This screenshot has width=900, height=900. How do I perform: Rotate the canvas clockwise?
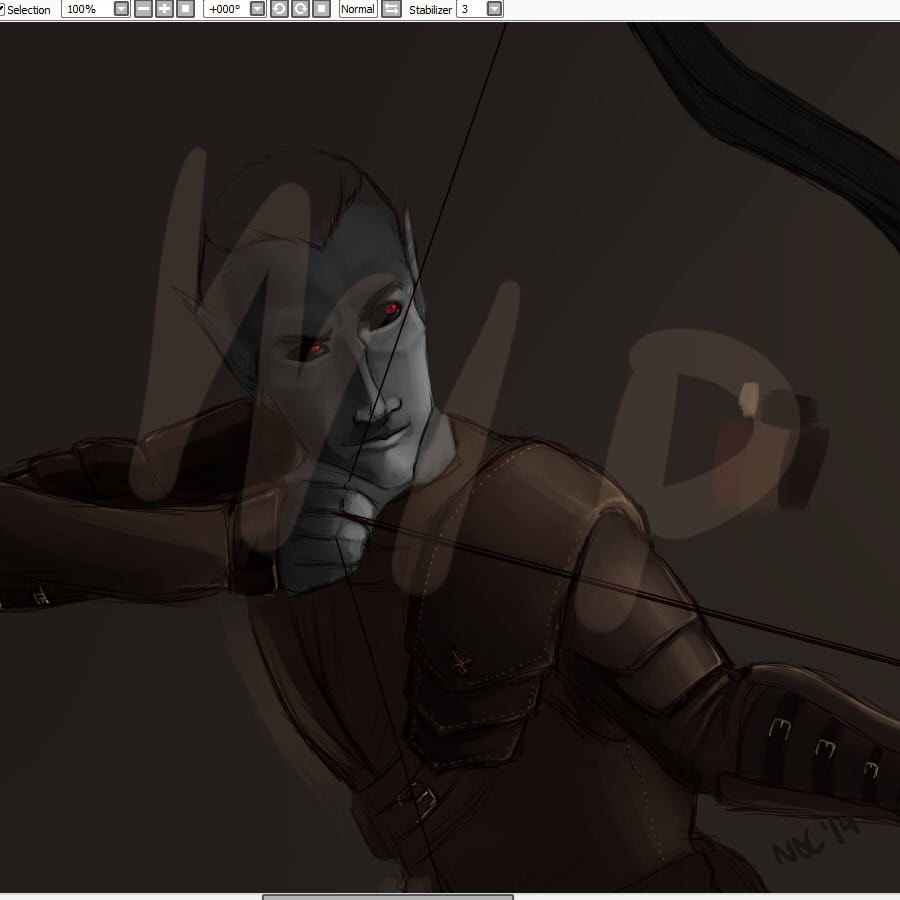(300, 9)
